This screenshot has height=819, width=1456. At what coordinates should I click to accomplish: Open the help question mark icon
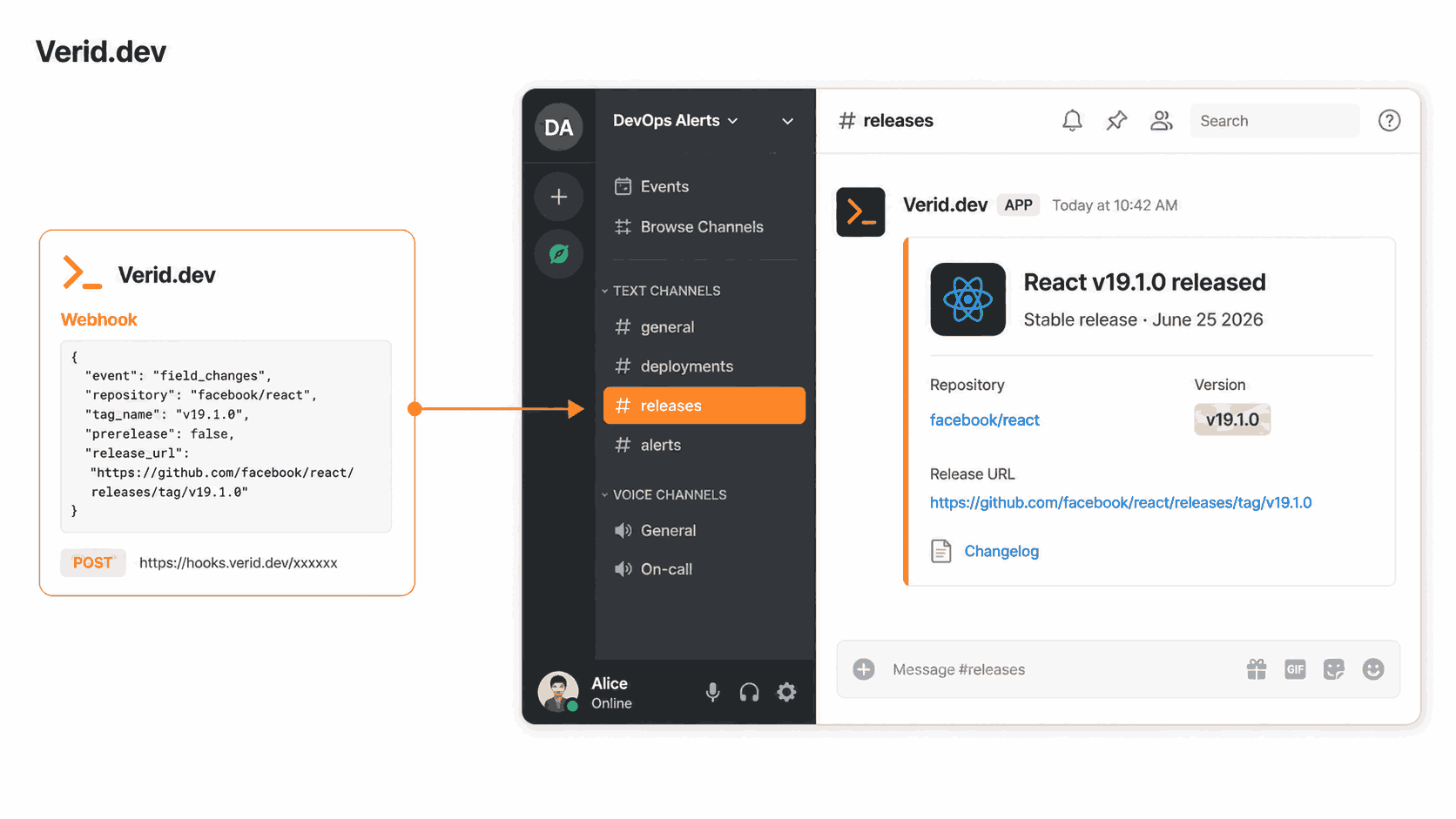click(x=1389, y=121)
